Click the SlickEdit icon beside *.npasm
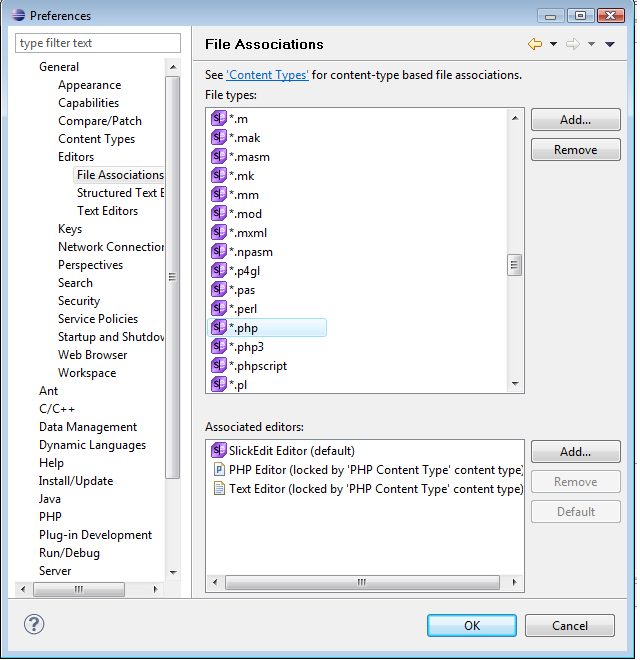 [219, 251]
